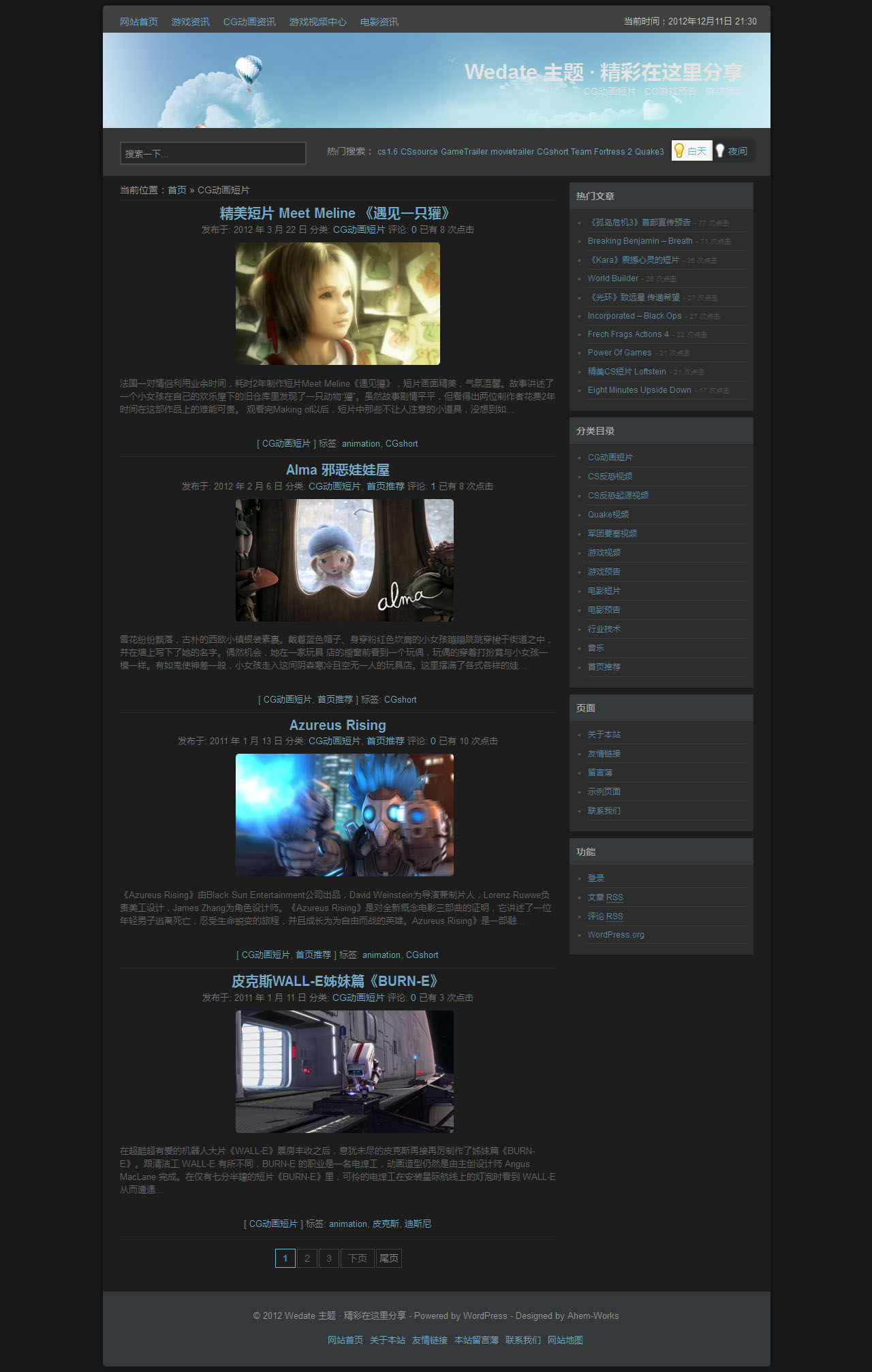872x1372 pixels.
Task: Click the 下页 next page button
Action: [358, 1258]
